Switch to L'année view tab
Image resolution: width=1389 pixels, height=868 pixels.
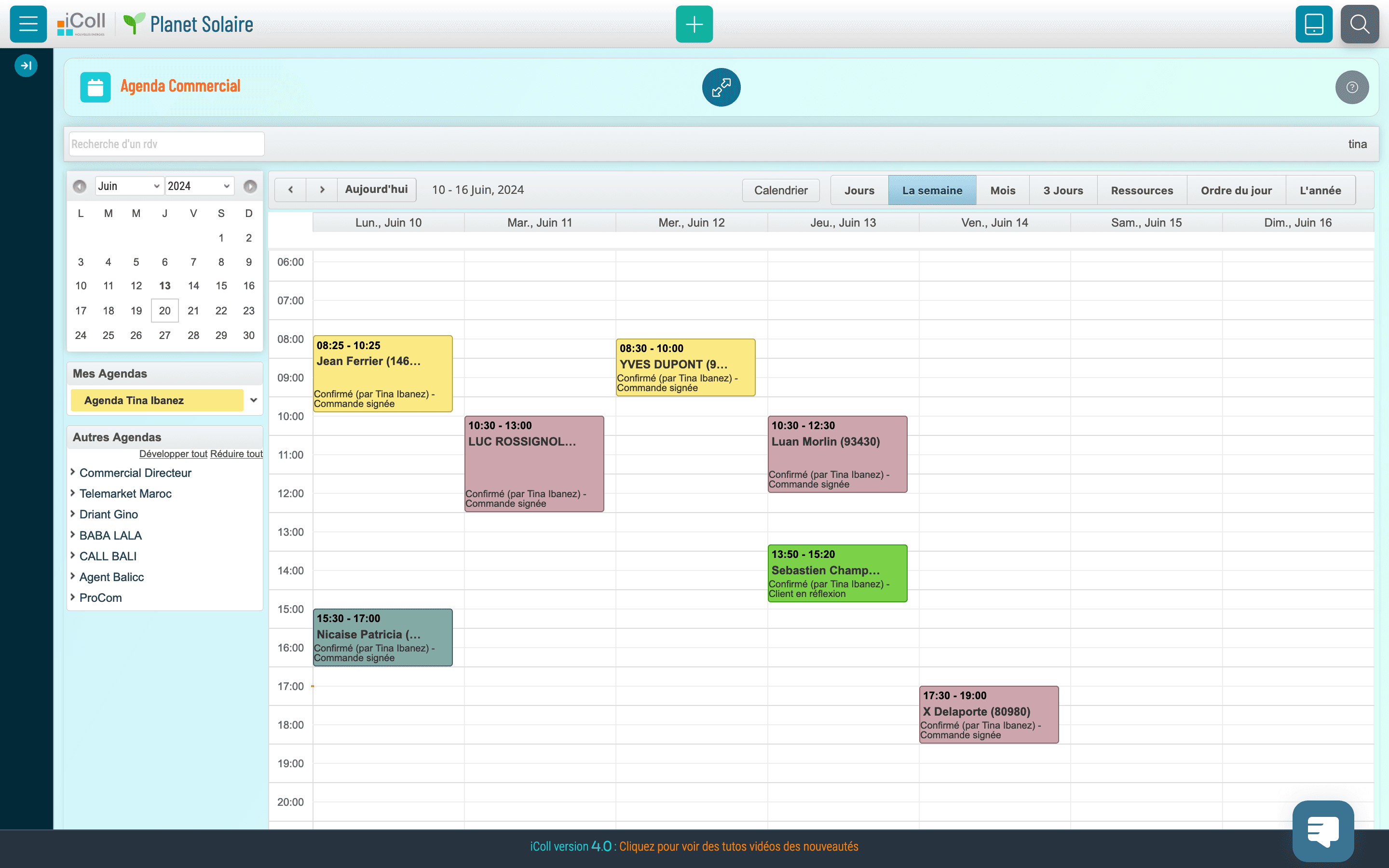[1320, 190]
